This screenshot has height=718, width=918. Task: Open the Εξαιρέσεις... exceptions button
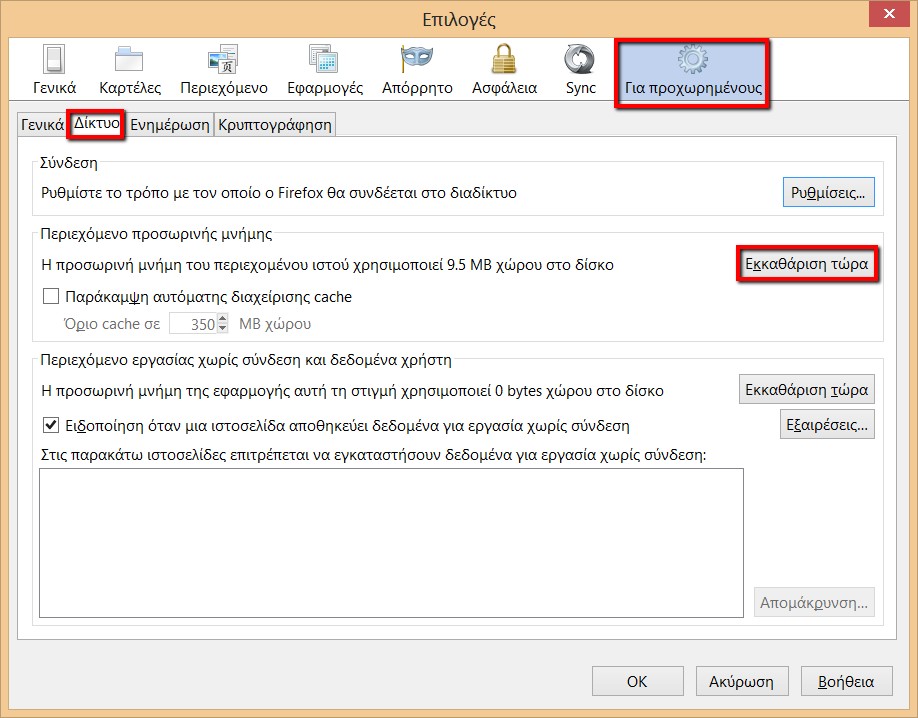click(827, 425)
